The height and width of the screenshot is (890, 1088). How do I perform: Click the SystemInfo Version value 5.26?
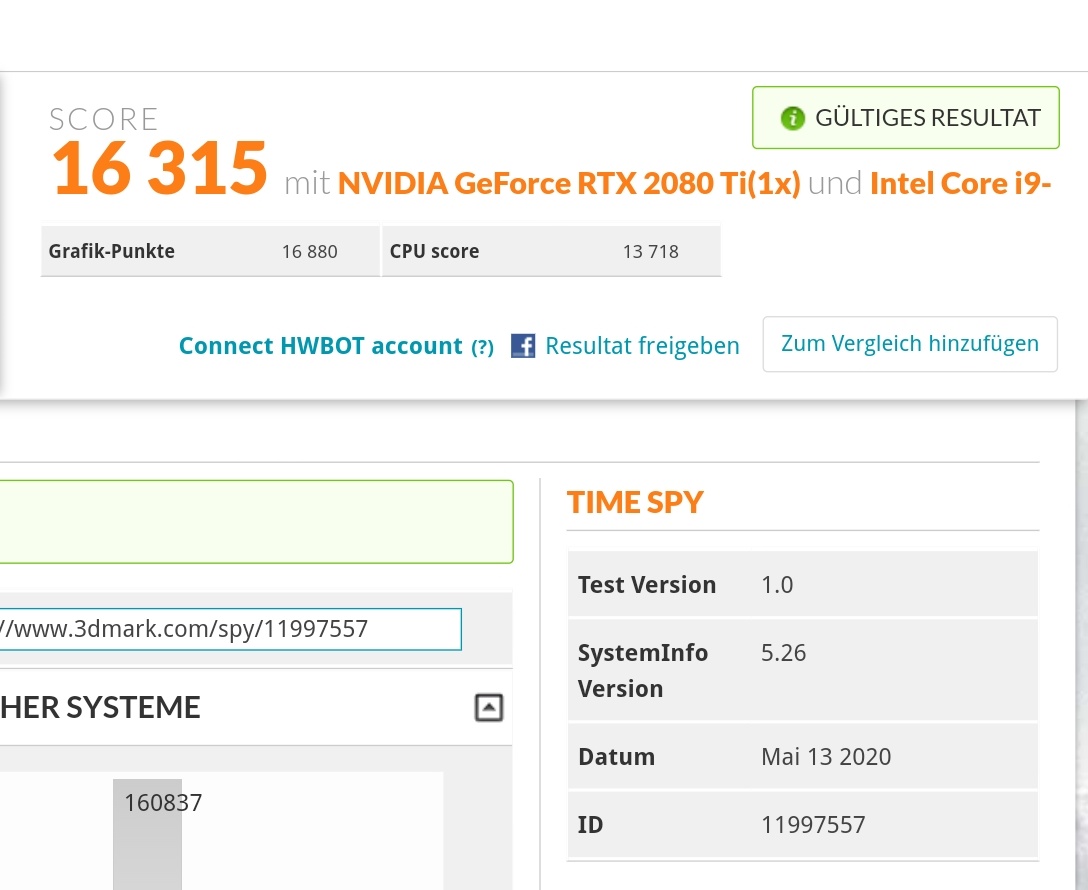[783, 653]
